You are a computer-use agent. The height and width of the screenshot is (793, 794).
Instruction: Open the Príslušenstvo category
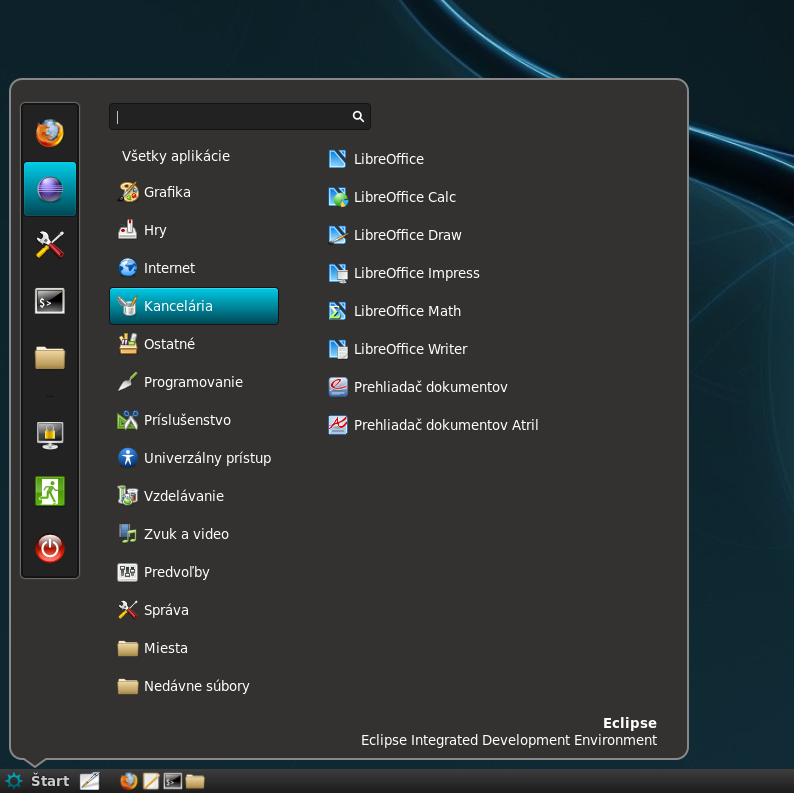click(x=194, y=420)
